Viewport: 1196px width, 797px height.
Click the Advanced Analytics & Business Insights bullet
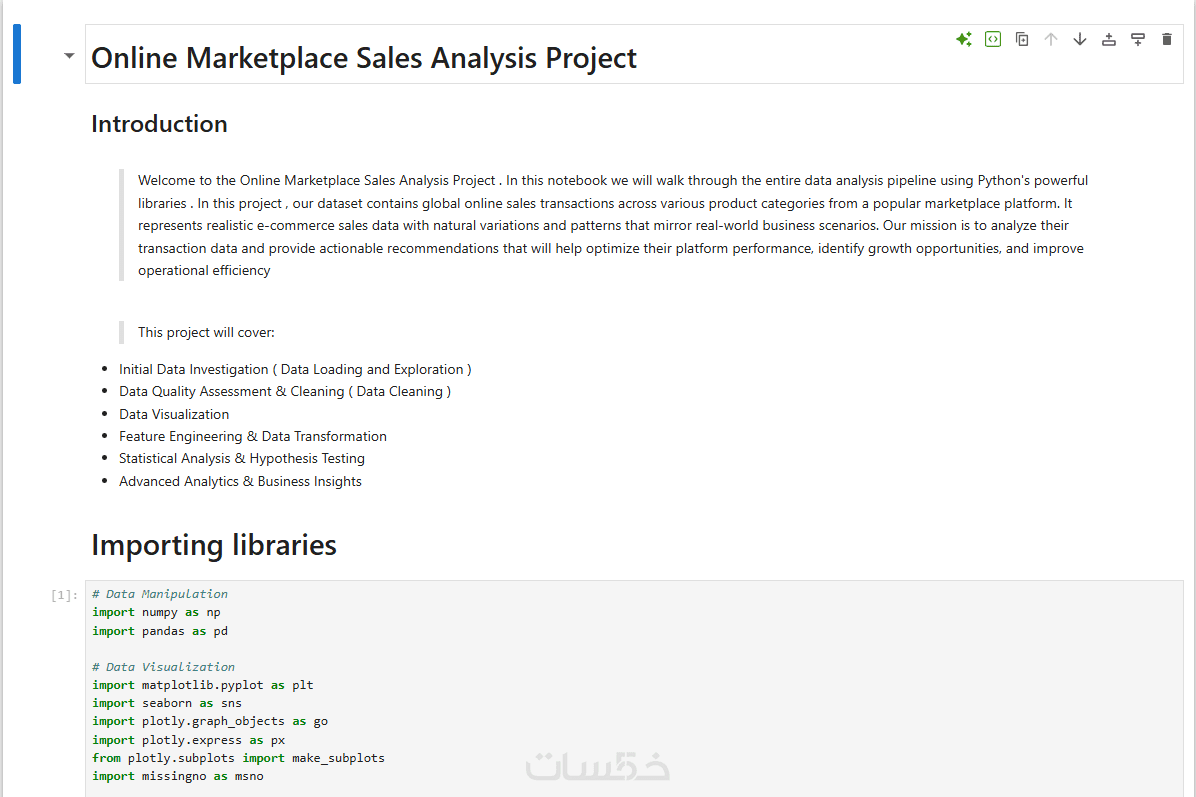(240, 481)
